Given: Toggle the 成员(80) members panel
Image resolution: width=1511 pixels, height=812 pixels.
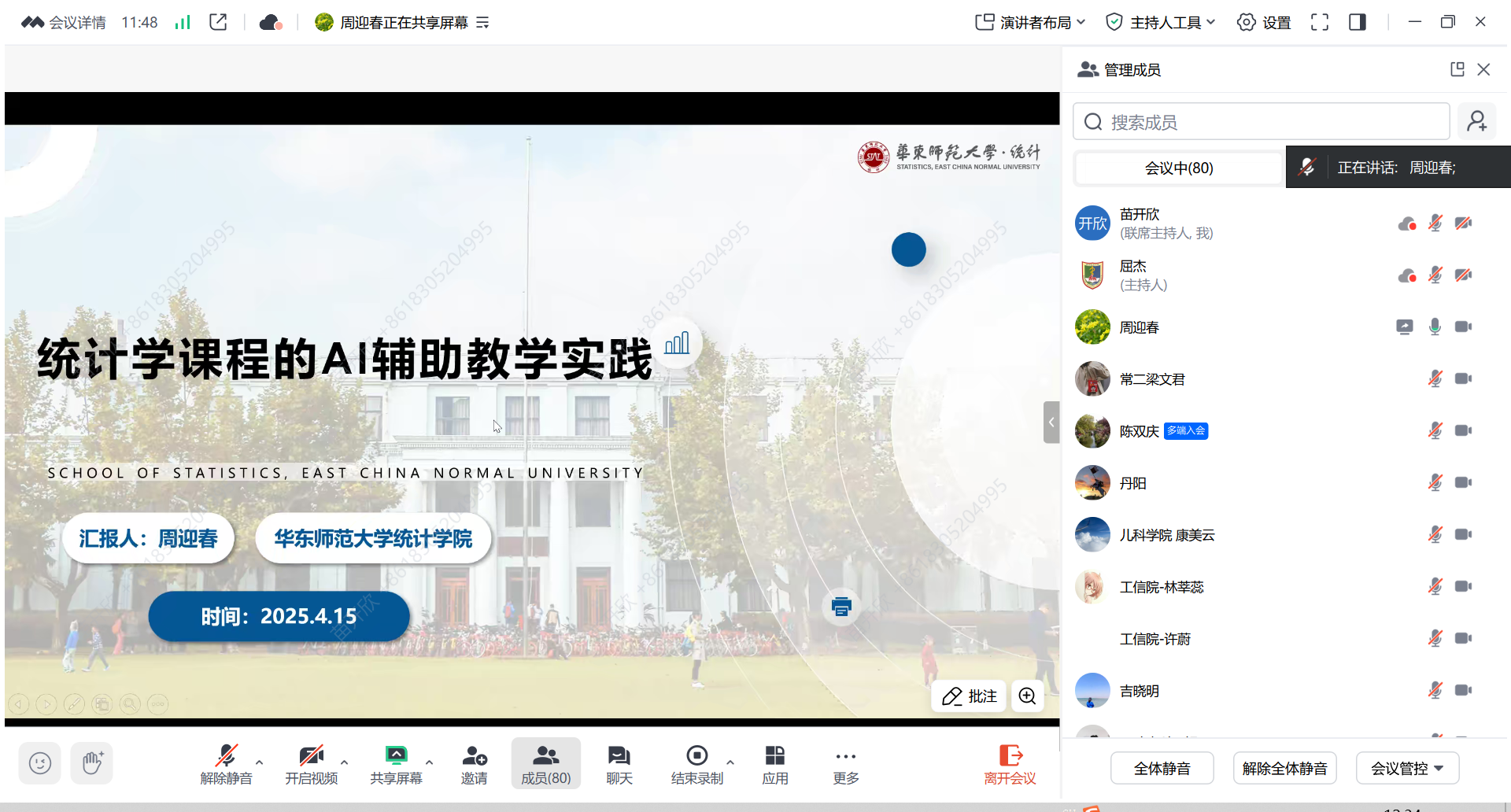Looking at the screenshot, I should [x=546, y=765].
